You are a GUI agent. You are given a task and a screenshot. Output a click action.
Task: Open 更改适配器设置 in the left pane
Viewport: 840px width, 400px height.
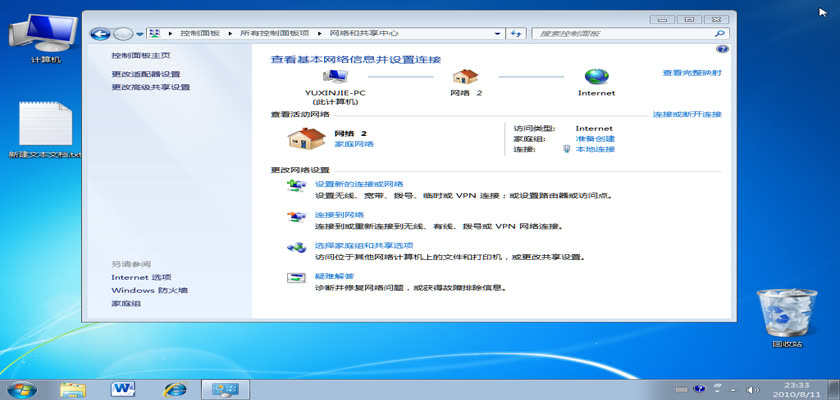point(146,74)
